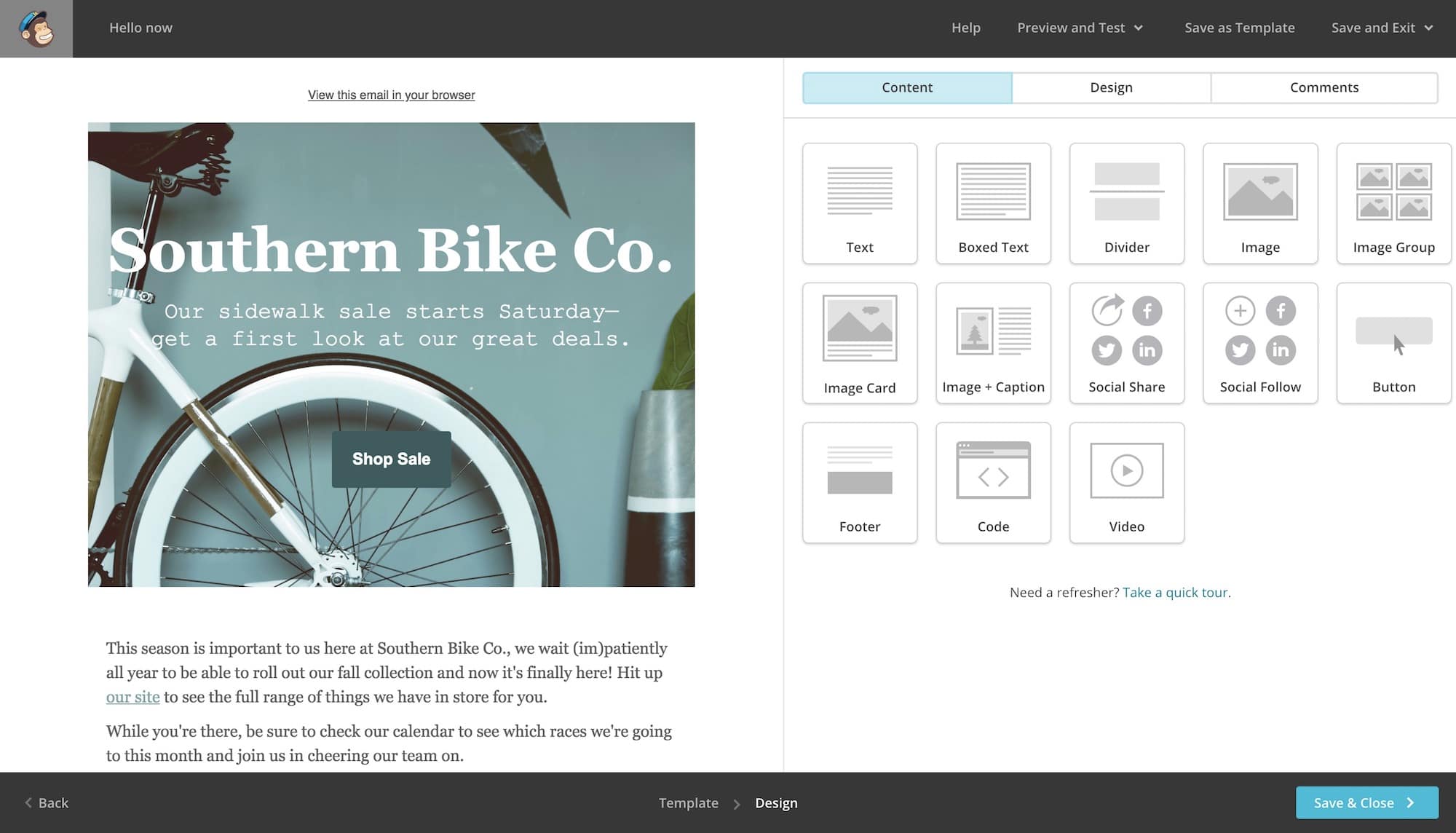Add a Boxed Text block

(993, 202)
